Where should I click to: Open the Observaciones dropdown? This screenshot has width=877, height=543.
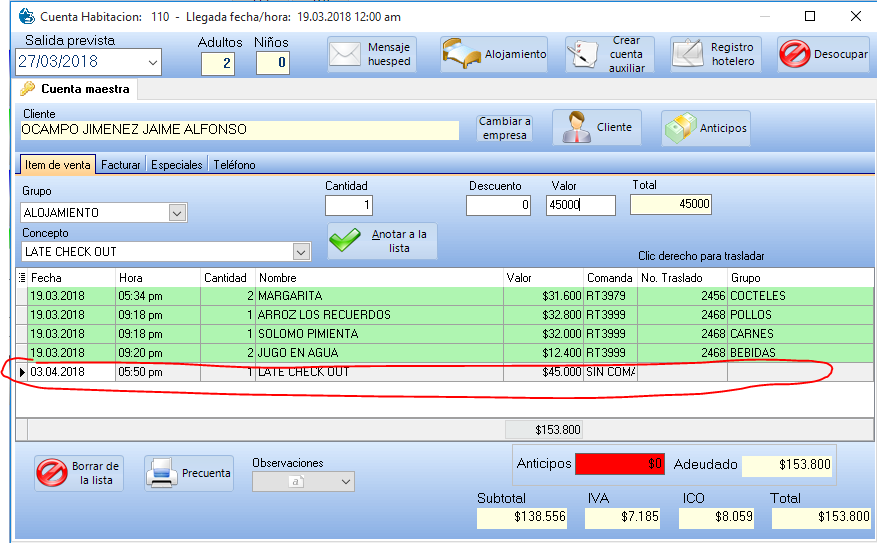coord(346,482)
